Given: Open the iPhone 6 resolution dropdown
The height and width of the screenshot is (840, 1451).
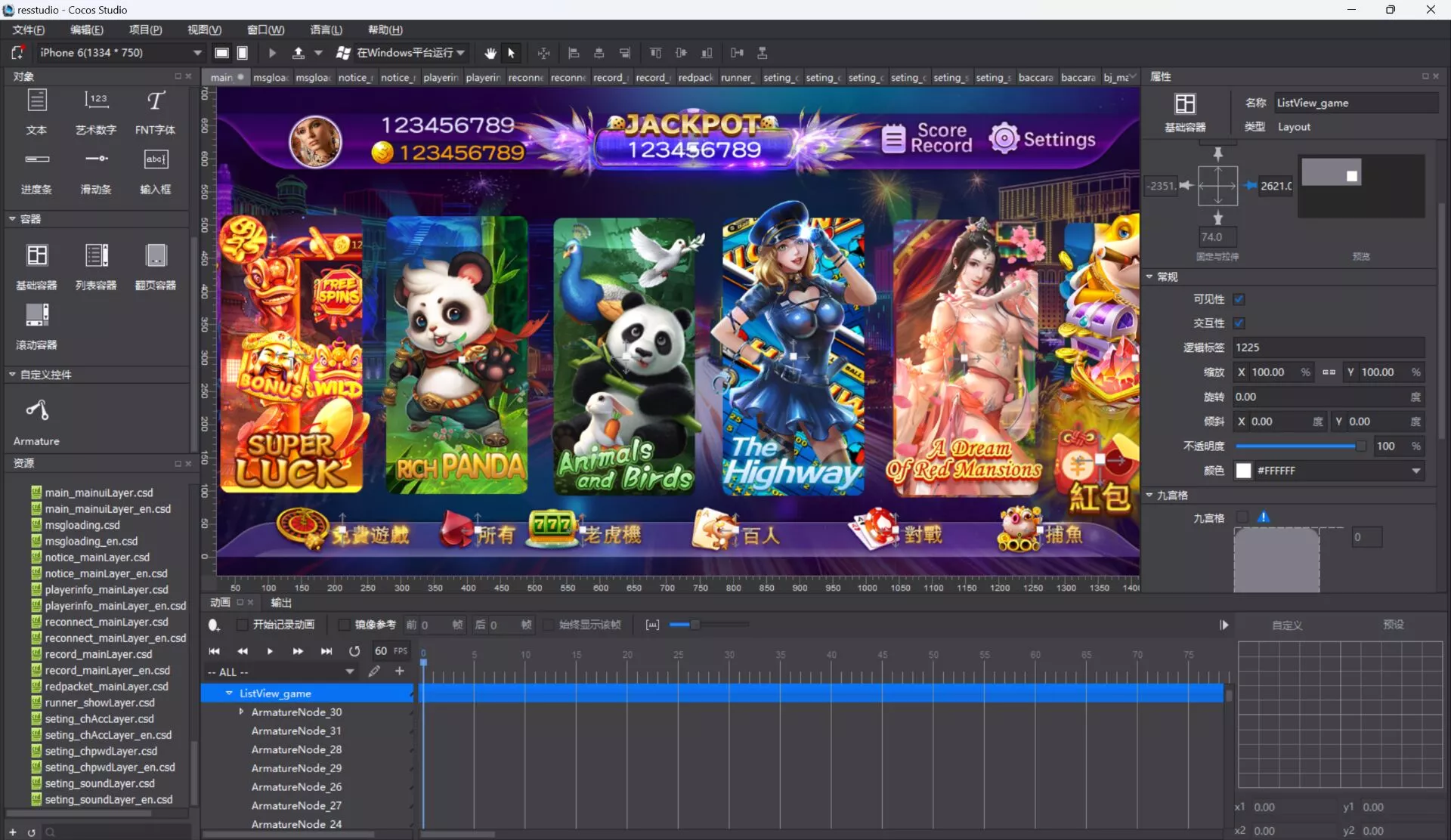Looking at the screenshot, I should pyautogui.click(x=197, y=53).
